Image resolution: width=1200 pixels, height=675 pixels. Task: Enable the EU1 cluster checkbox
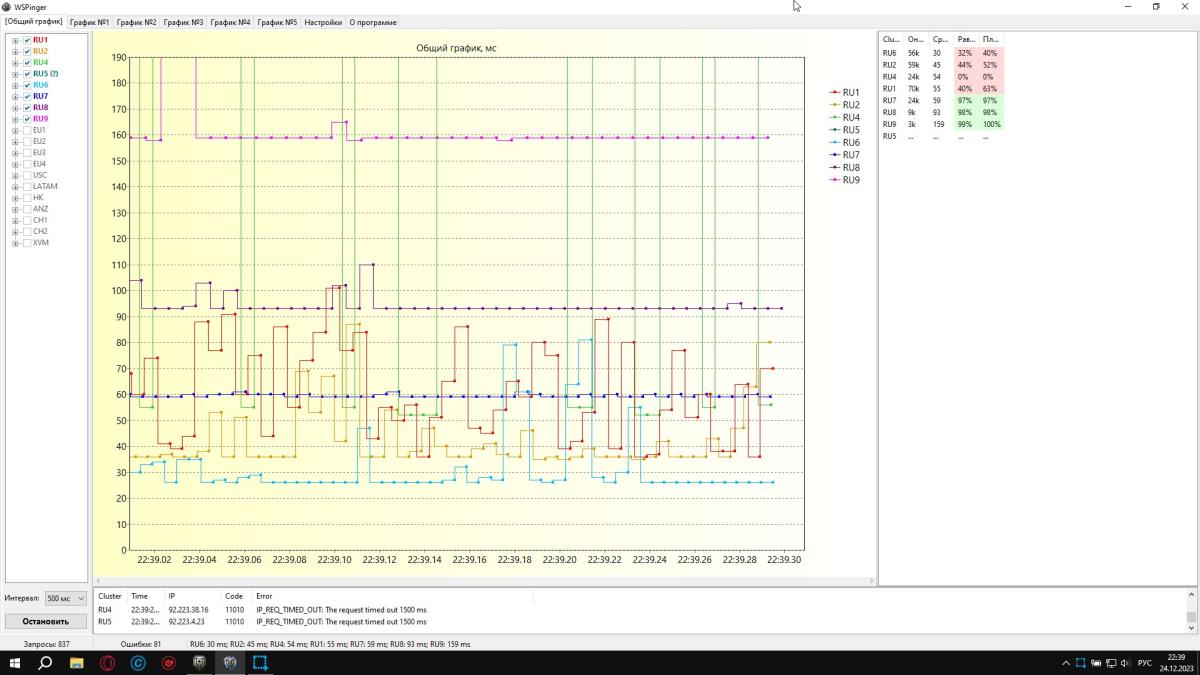27,130
